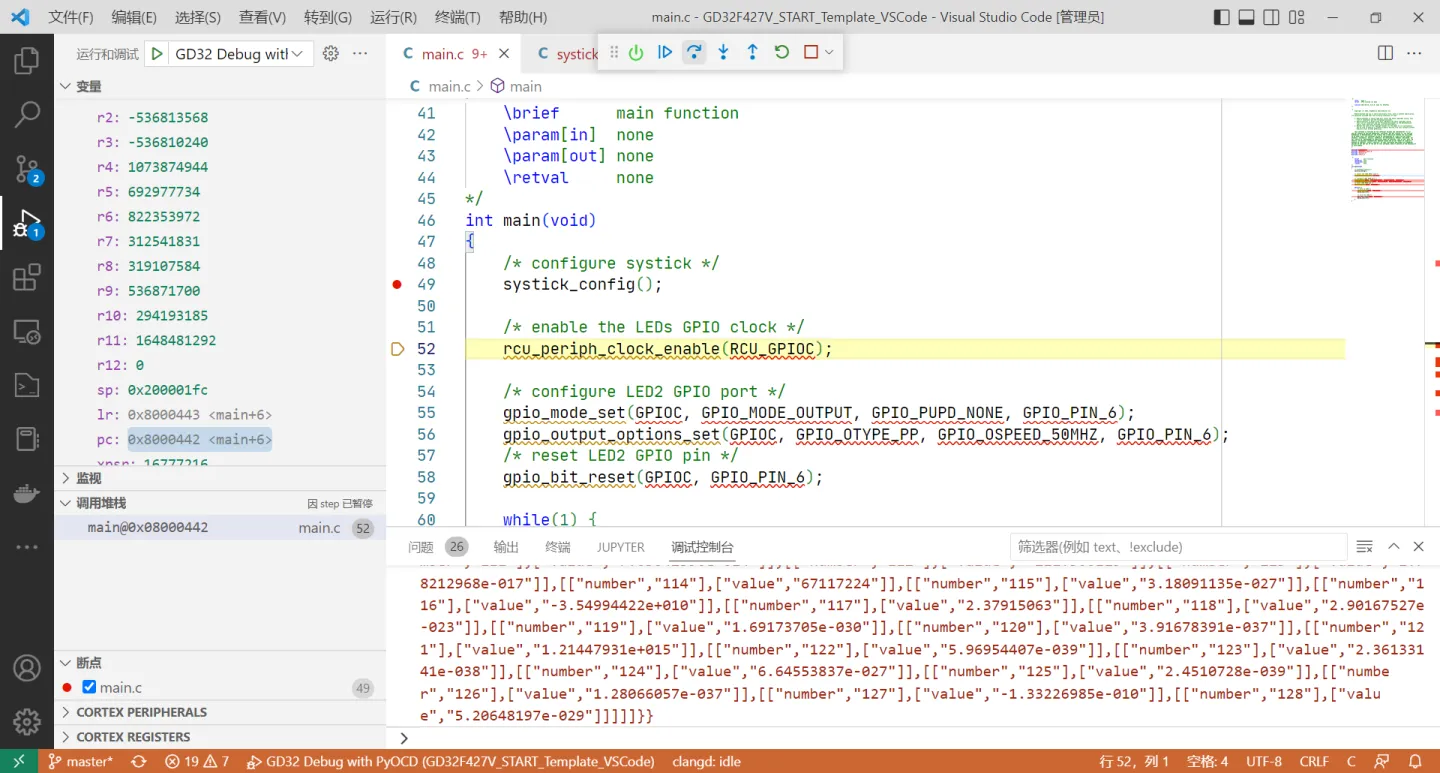Click UTF-8 encoding in the status bar
The height and width of the screenshot is (773, 1440).
(x=1263, y=761)
